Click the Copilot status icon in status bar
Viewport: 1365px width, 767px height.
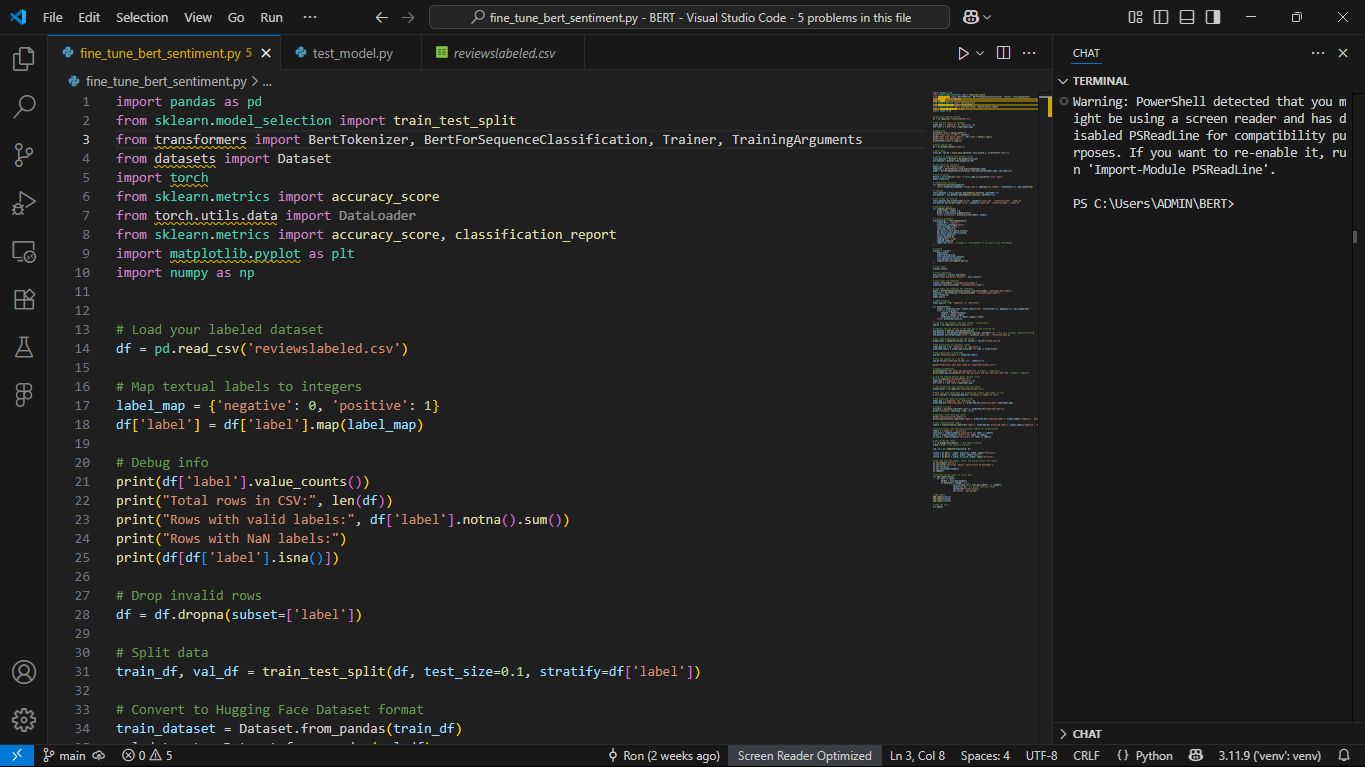[x=1195, y=756]
